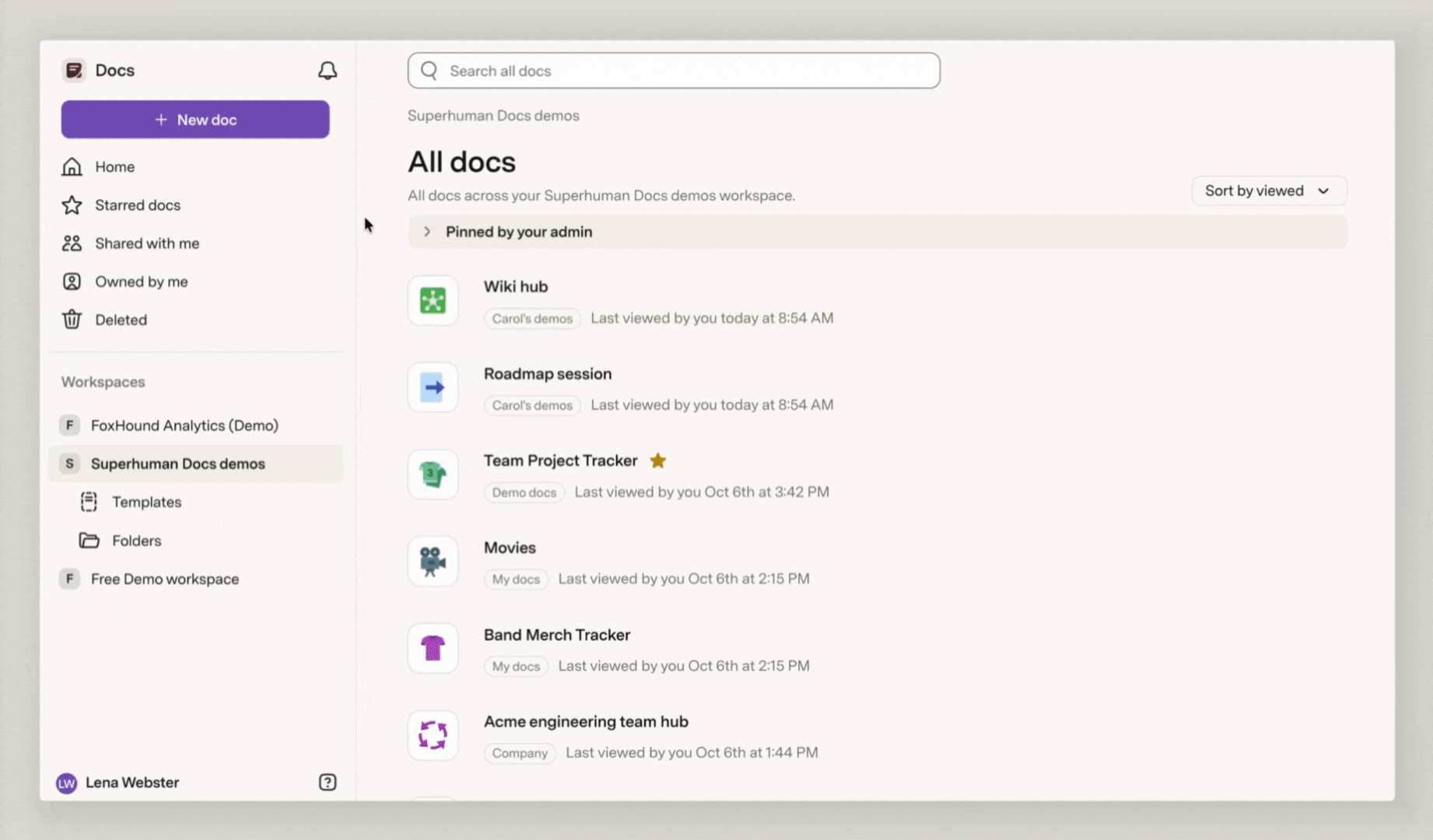The height and width of the screenshot is (840, 1433).
Task: Click the Carol's demos tag on Wiki hub
Action: point(532,319)
